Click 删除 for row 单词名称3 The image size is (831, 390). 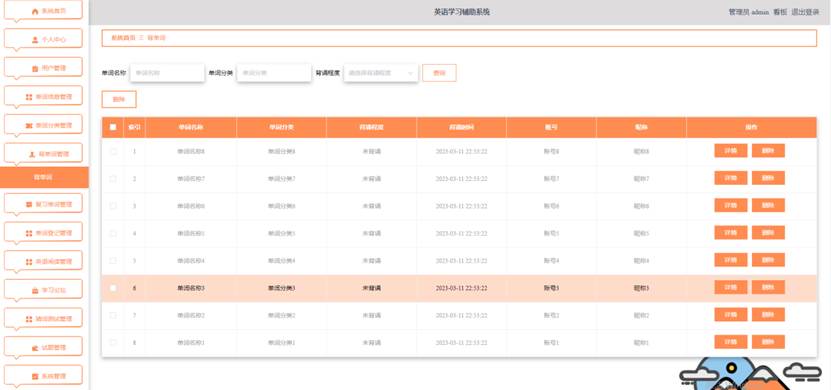click(768, 287)
